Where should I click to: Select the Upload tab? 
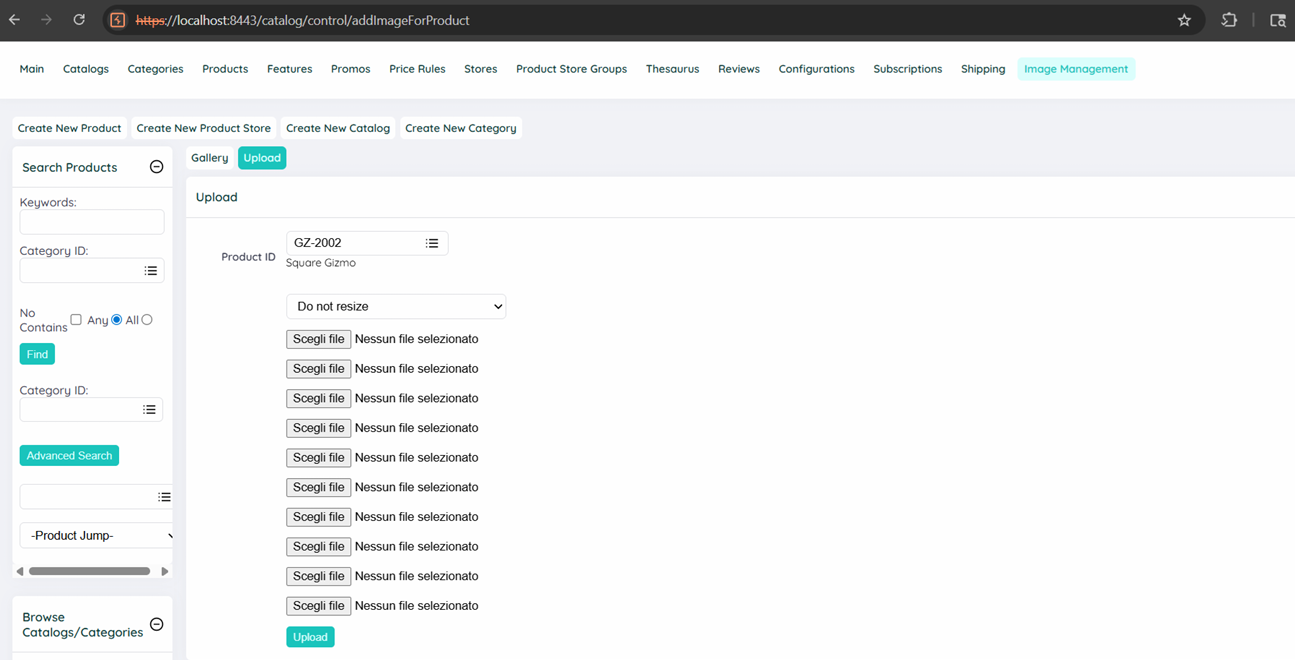pos(262,158)
